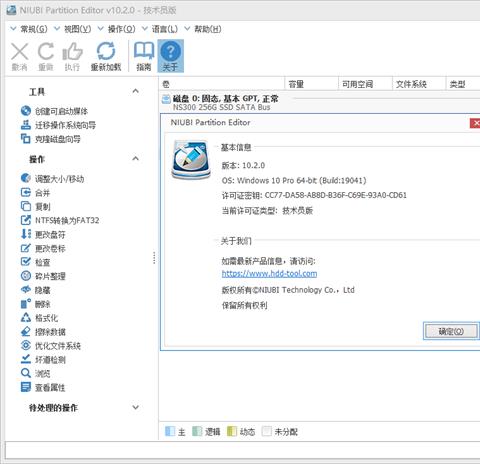The height and width of the screenshot is (464, 480).
Task: Expand the 待处理的操作 section
Action: pyautogui.click(x=135, y=407)
